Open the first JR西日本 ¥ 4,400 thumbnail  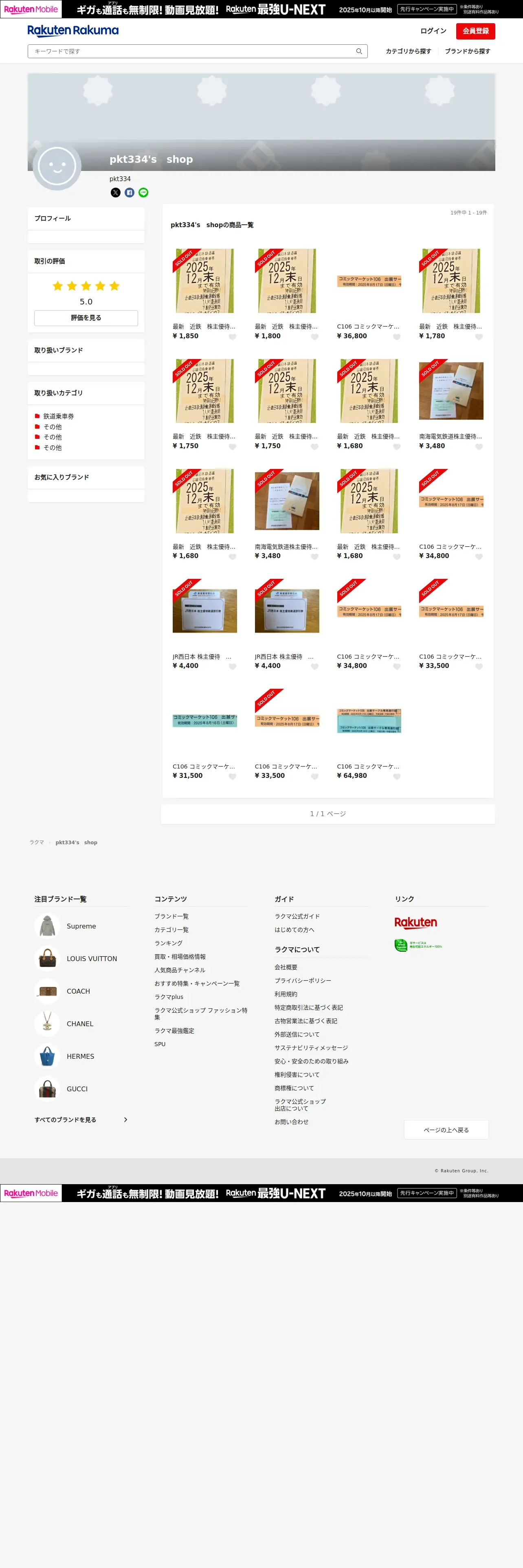(x=204, y=611)
